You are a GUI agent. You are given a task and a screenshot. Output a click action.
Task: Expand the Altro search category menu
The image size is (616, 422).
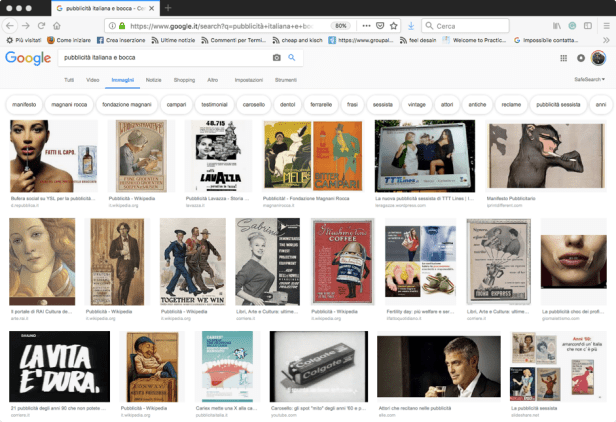[212, 79]
